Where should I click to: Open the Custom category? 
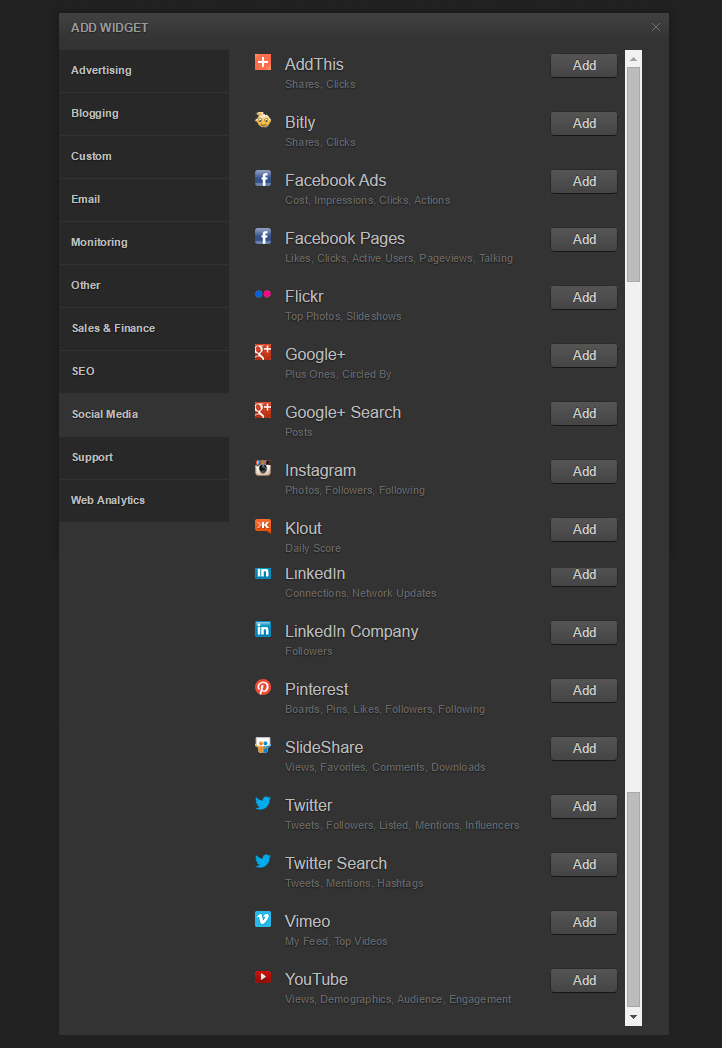[144, 156]
